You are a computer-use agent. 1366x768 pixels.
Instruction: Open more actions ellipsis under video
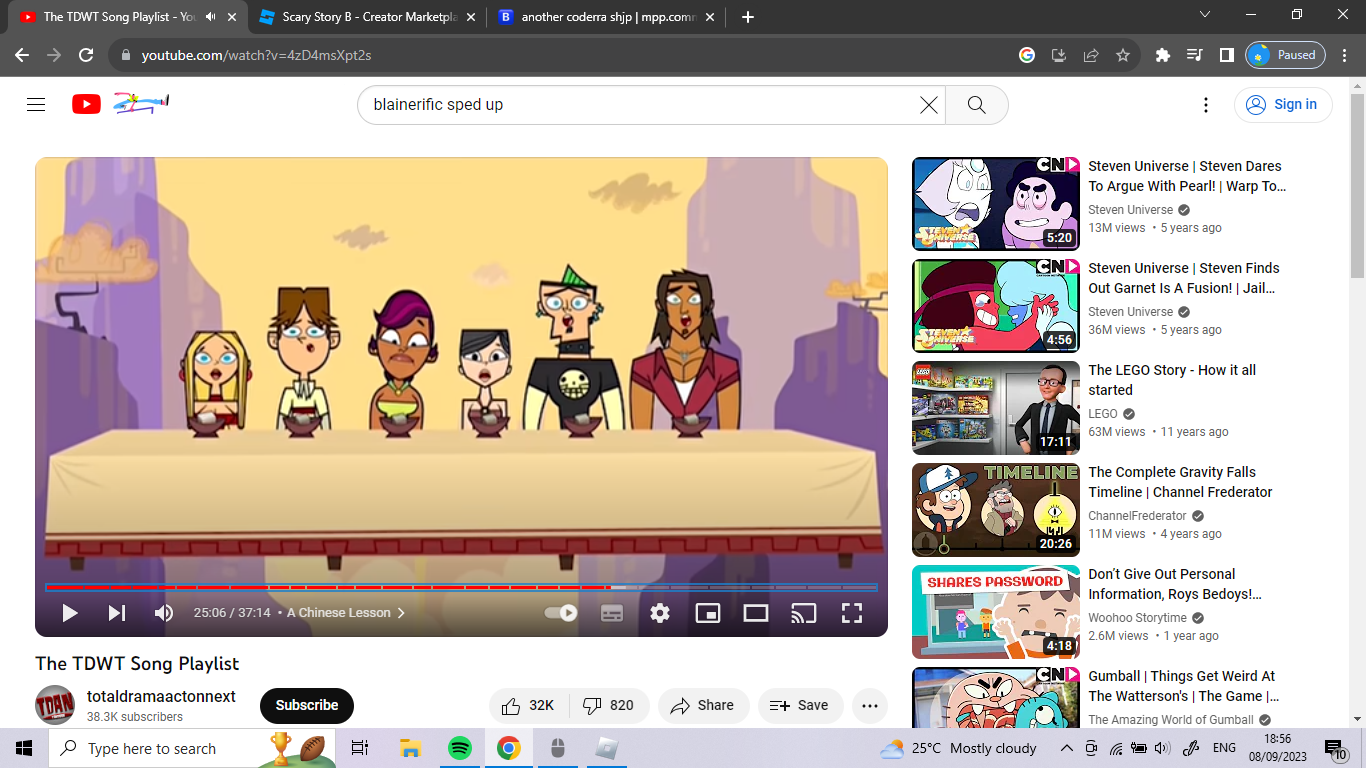[x=870, y=705]
